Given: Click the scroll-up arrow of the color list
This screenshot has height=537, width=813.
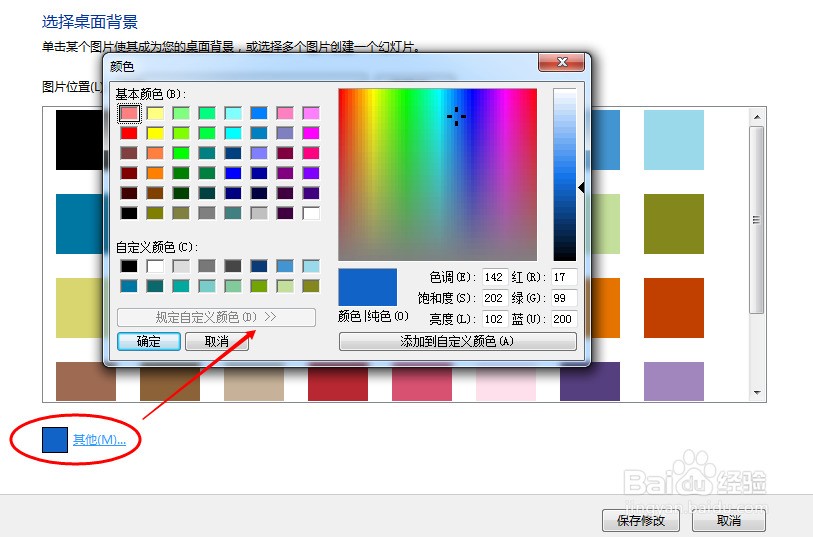Looking at the screenshot, I should click(757, 117).
